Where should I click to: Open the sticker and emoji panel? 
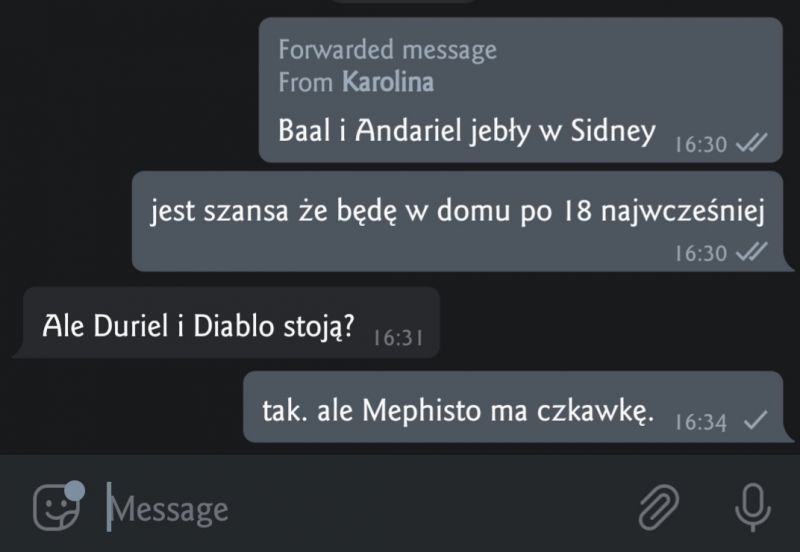coord(57,508)
